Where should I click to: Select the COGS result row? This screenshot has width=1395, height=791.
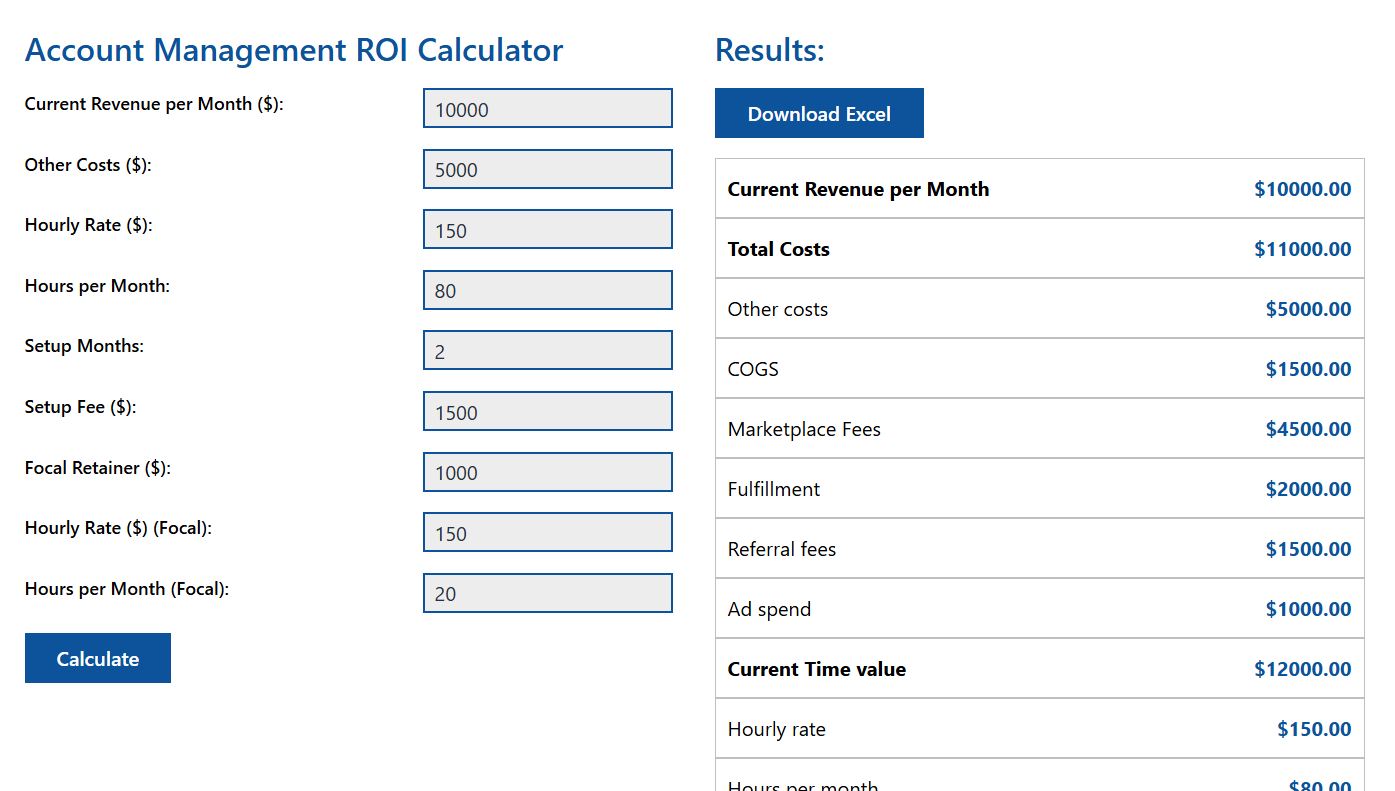[x=1039, y=369]
